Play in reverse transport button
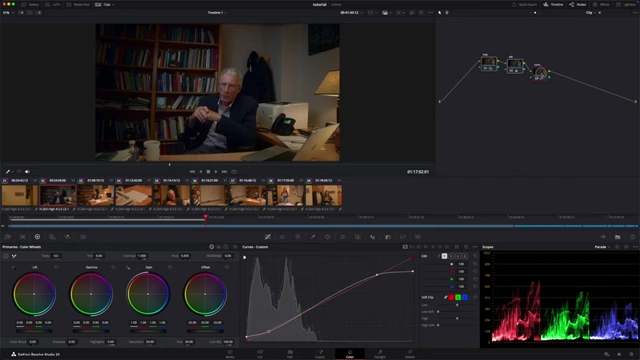Viewport: 640px width, 360px height. click(200, 171)
